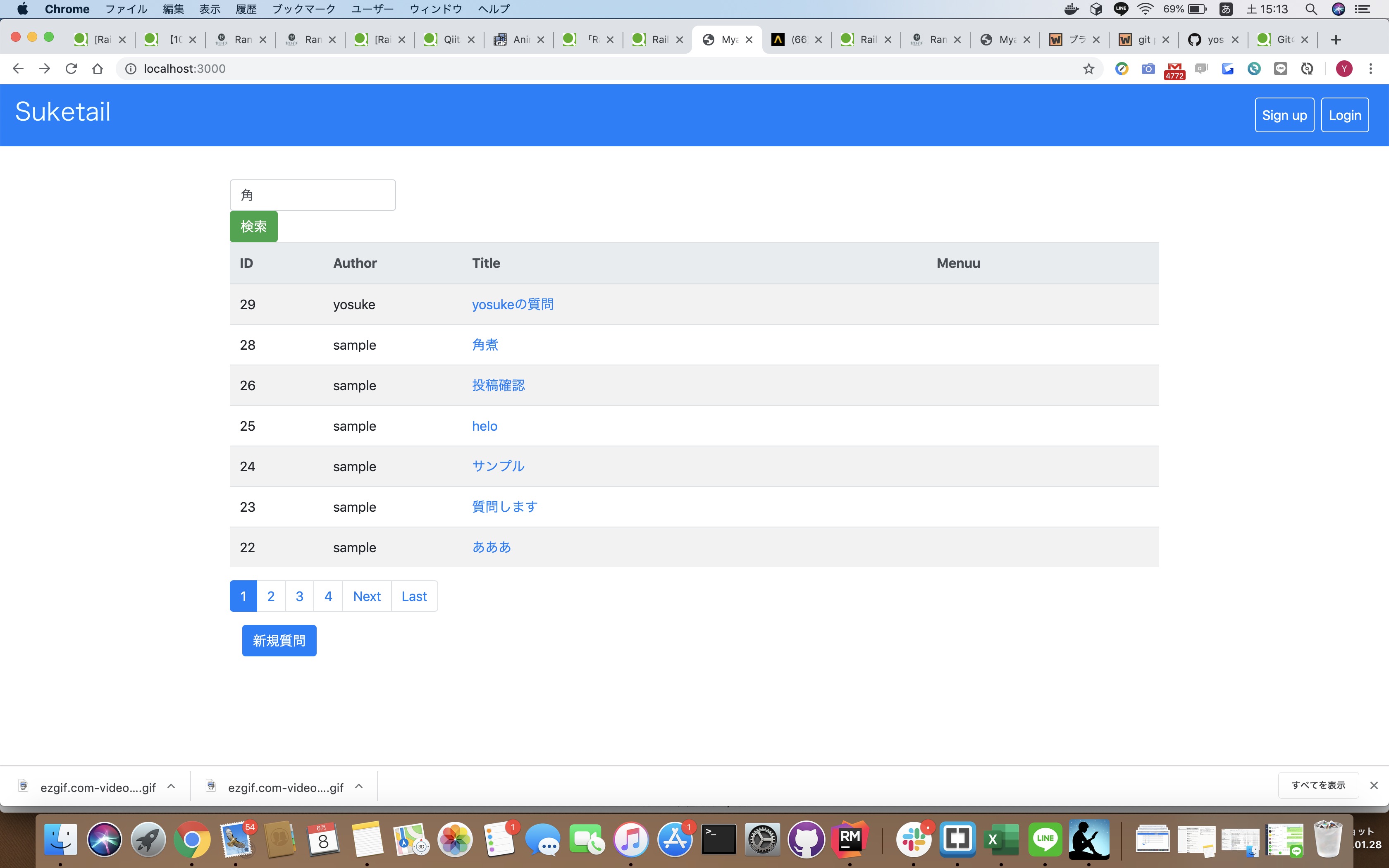Switch to the Qiita tab
Screen dimensions: 1389x868
click(x=449, y=40)
